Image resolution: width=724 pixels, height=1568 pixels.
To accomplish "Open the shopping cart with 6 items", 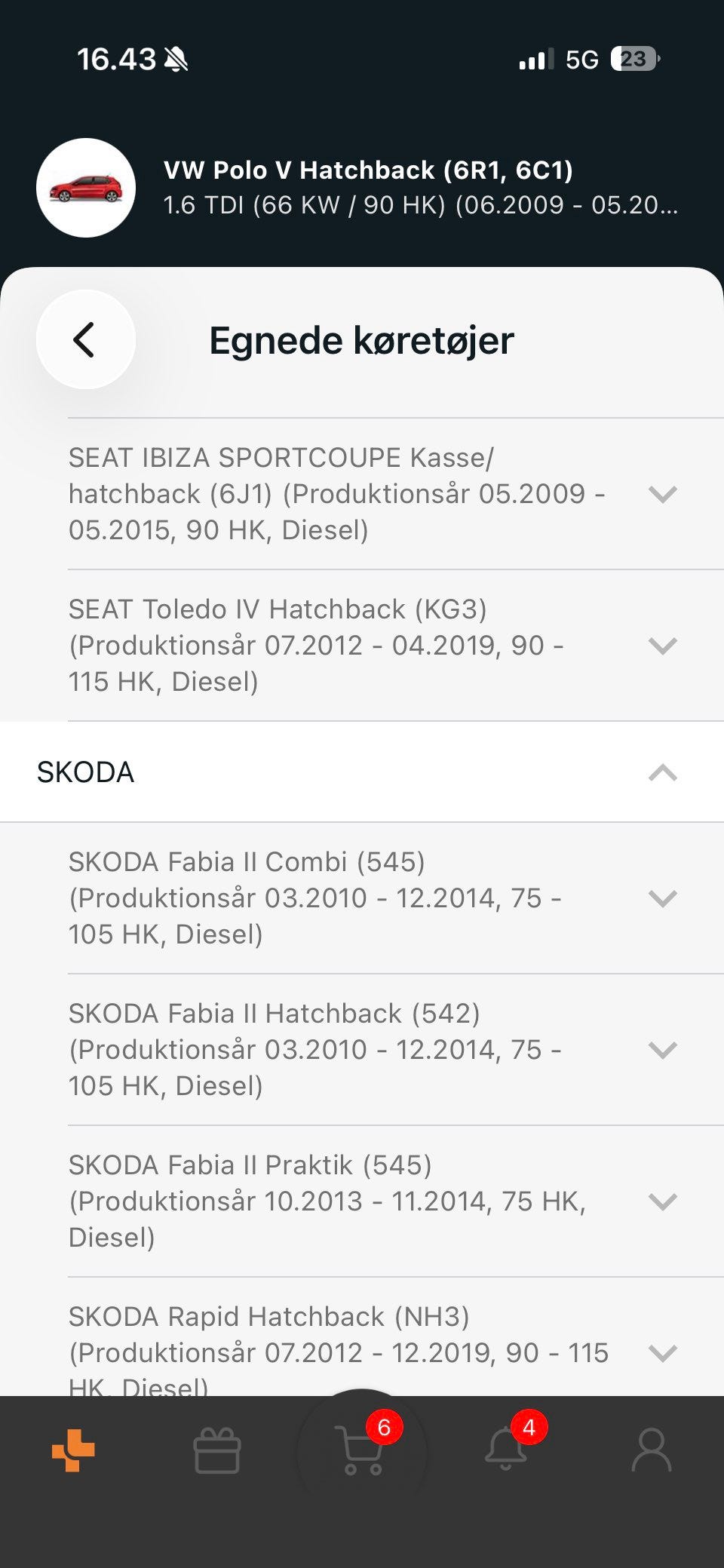I will (x=363, y=1449).
